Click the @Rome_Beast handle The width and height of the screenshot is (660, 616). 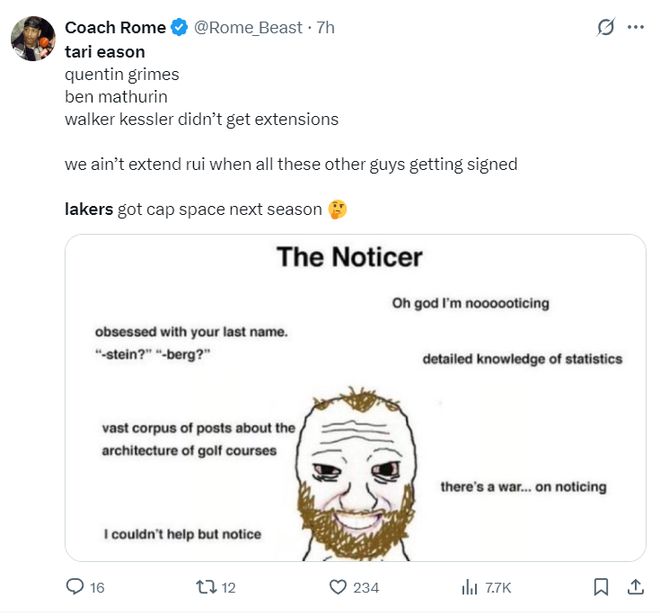247,28
